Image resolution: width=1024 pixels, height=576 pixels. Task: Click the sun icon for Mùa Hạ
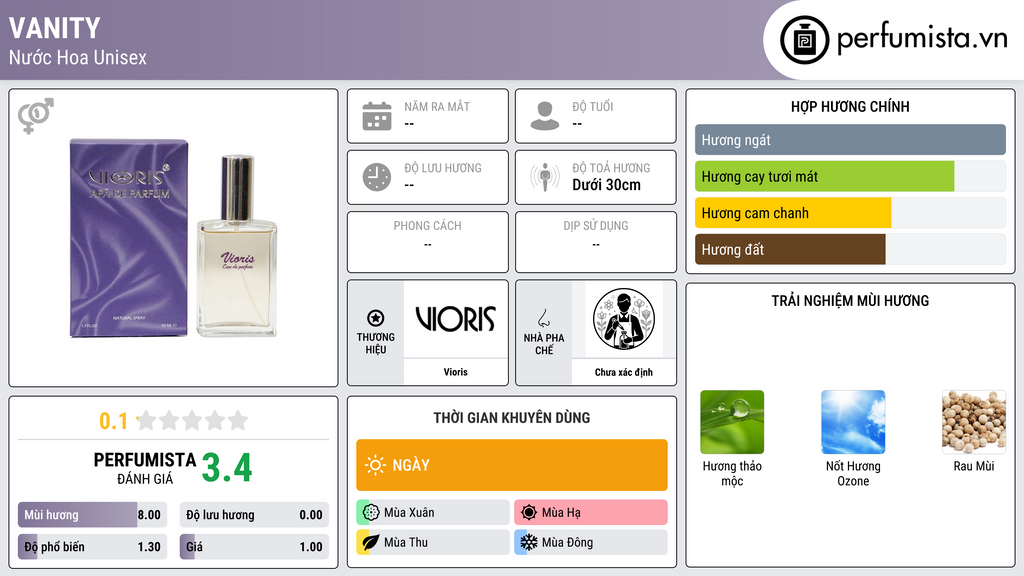click(529, 513)
